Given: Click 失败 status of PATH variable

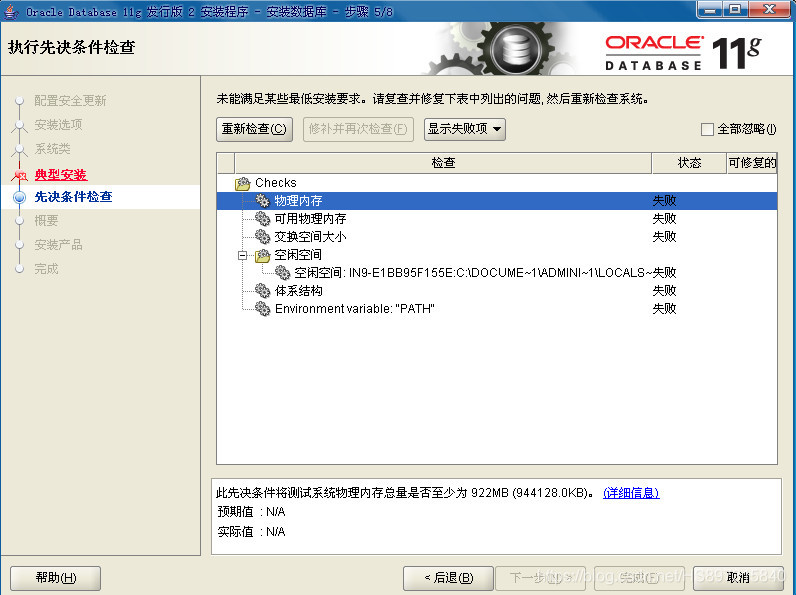Looking at the screenshot, I should click(664, 309).
